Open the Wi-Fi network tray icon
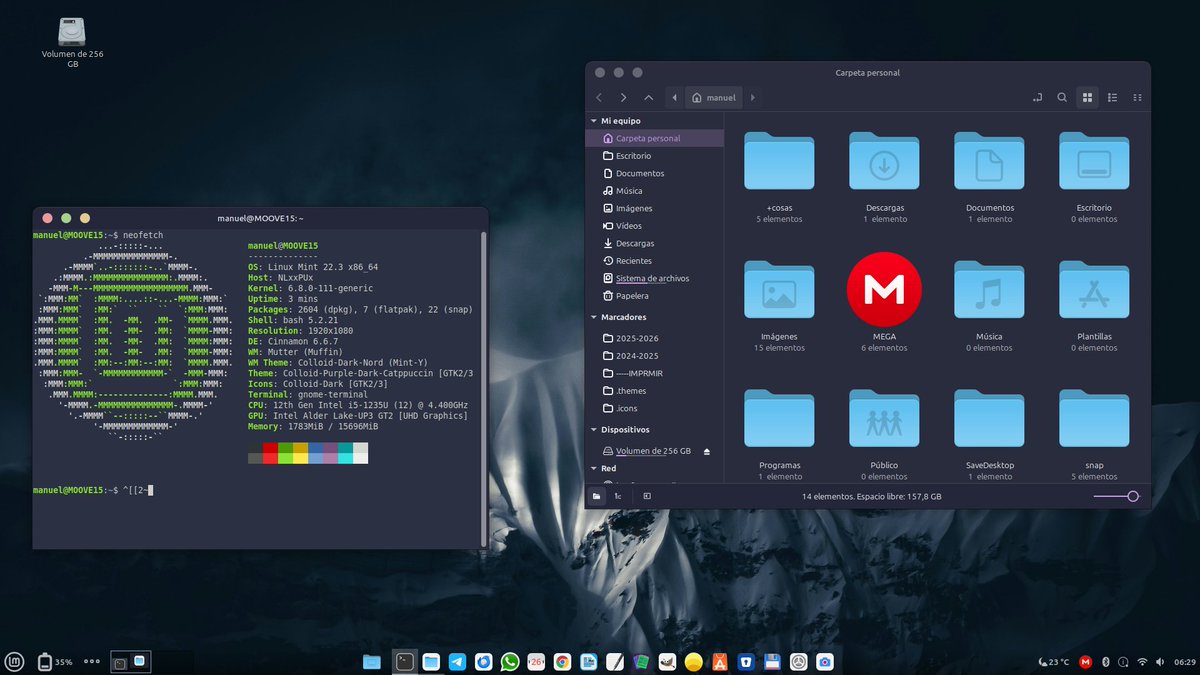Viewport: 1200px width, 675px height. click(x=1142, y=661)
